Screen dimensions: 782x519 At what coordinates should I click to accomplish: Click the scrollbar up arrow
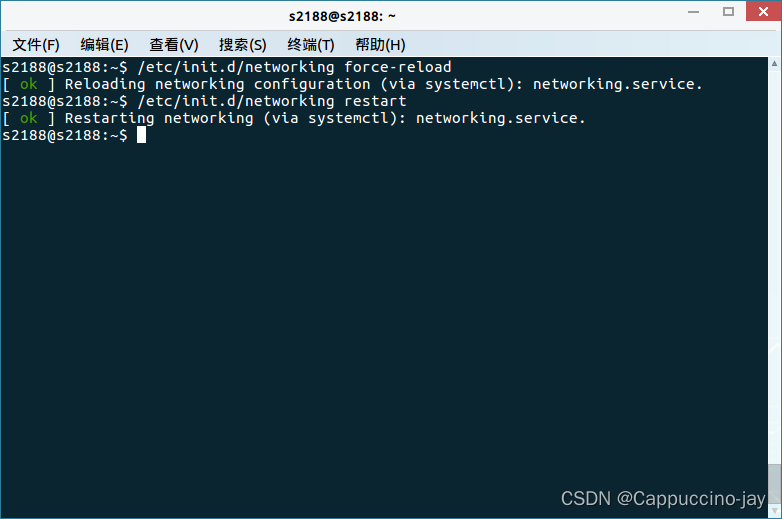pos(775,63)
